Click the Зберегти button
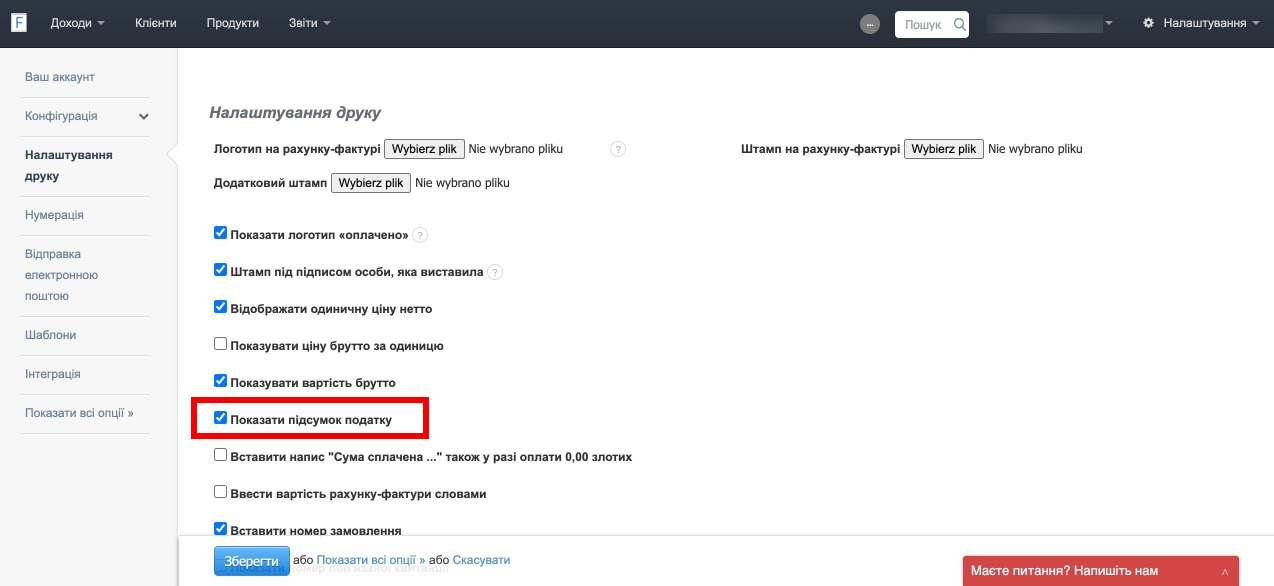 [x=251, y=561]
